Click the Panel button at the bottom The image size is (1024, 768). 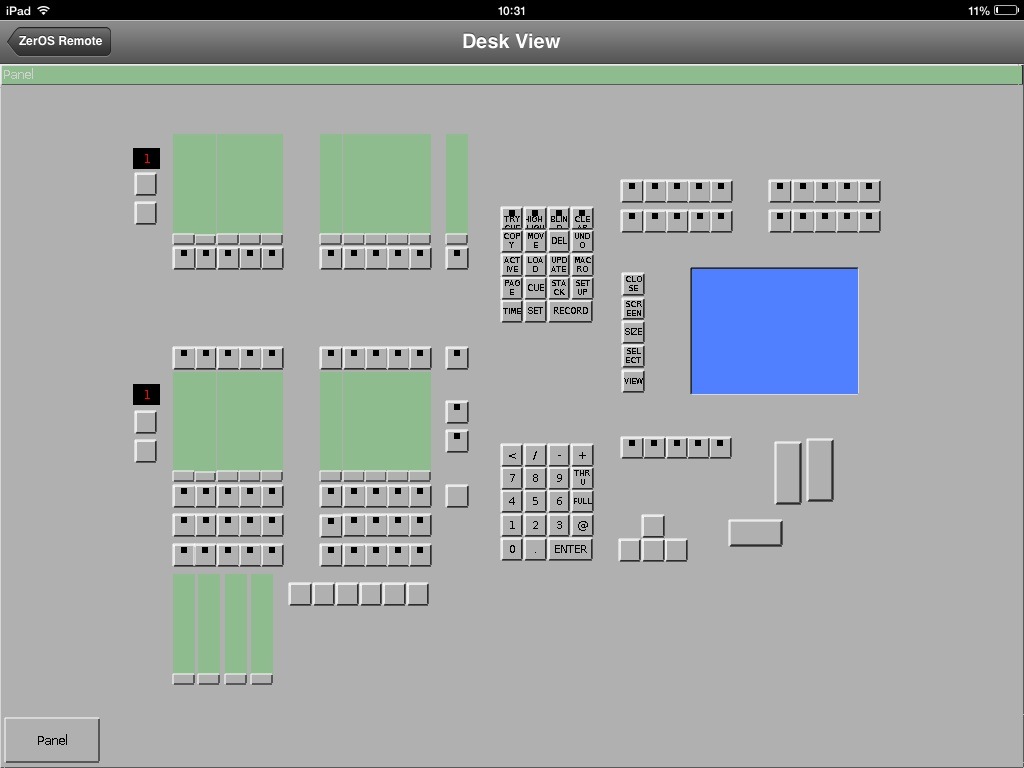(52, 740)
